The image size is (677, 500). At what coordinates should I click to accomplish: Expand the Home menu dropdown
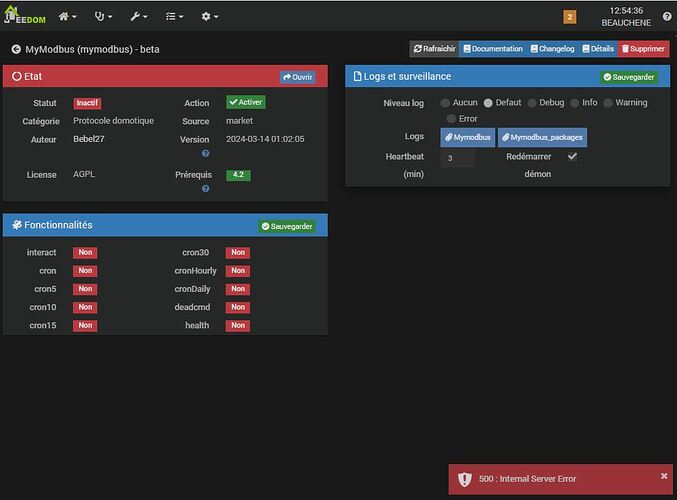click(x=69, y=17)
